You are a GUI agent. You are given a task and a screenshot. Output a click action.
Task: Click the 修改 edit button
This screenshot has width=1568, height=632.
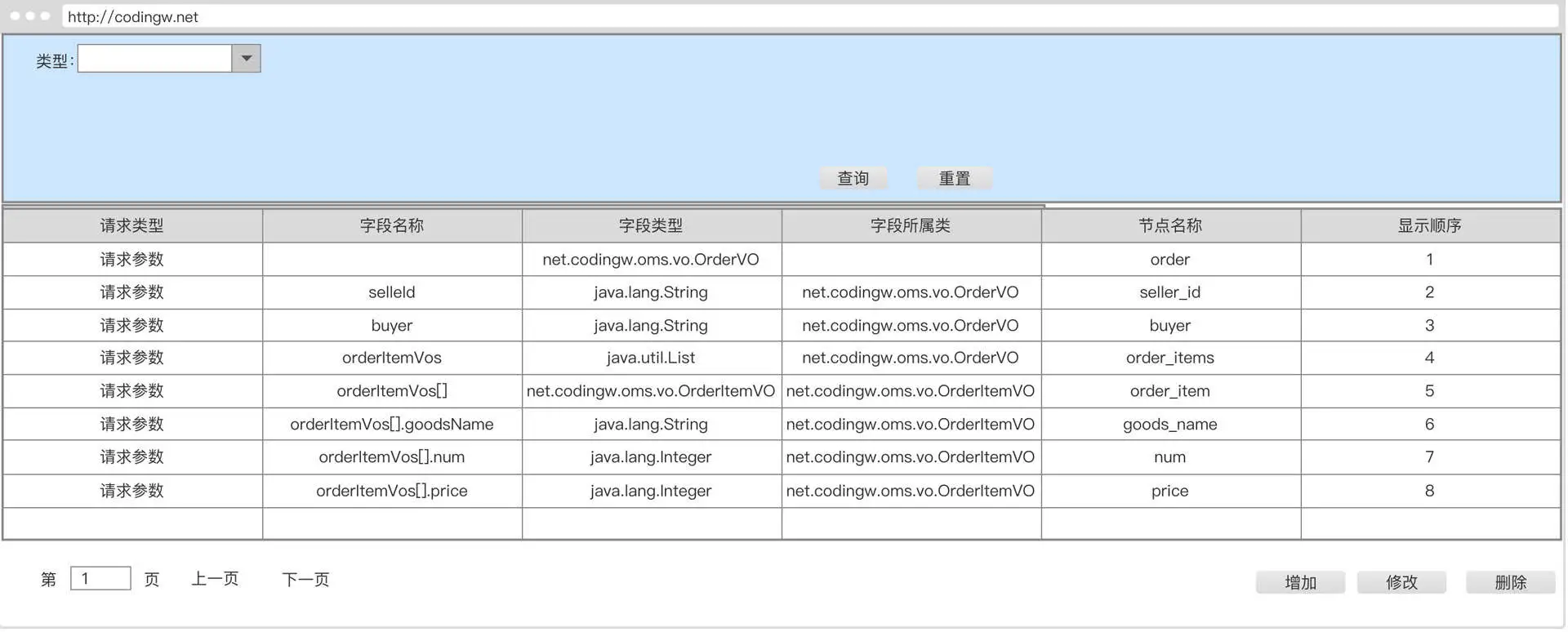coord(1401,582)
